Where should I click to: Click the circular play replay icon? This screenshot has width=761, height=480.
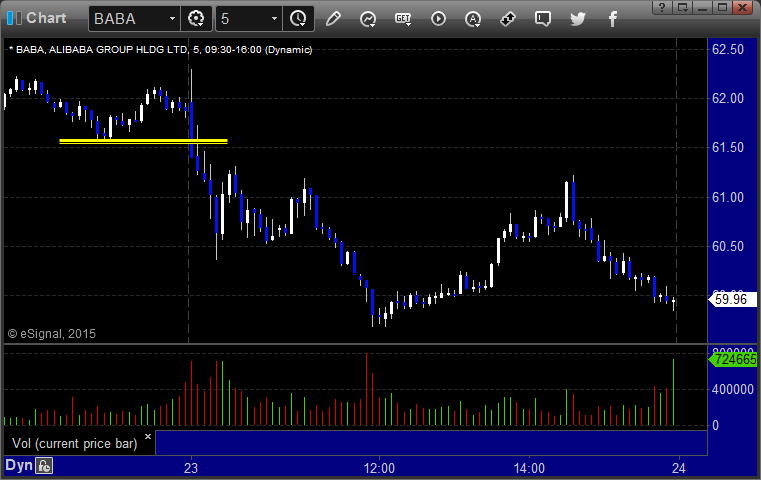(x=438, y=19)
